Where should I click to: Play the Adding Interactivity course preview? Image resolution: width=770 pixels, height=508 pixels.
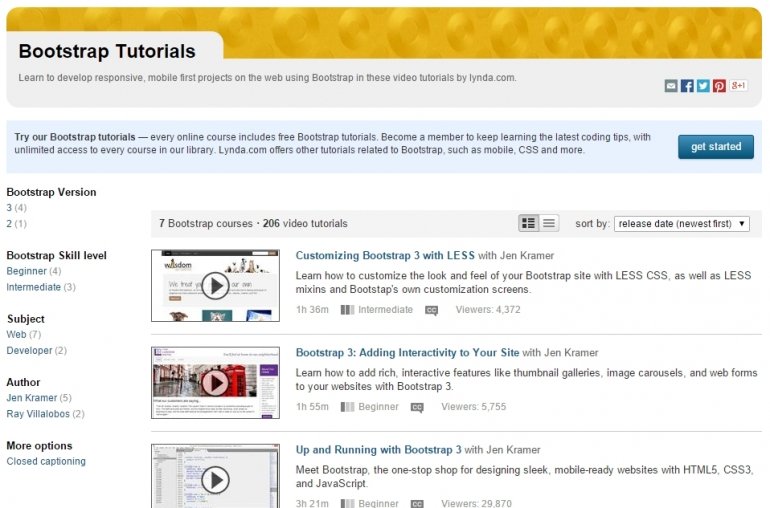215,383
